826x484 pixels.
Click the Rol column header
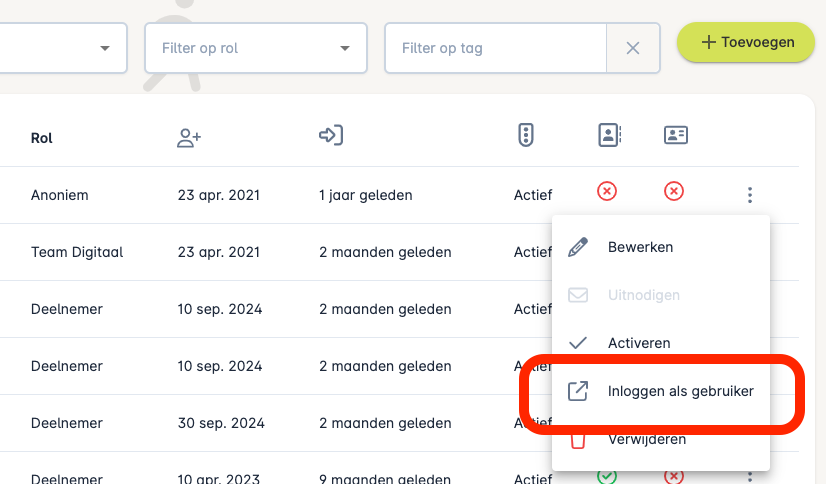(x=42, y=138)
